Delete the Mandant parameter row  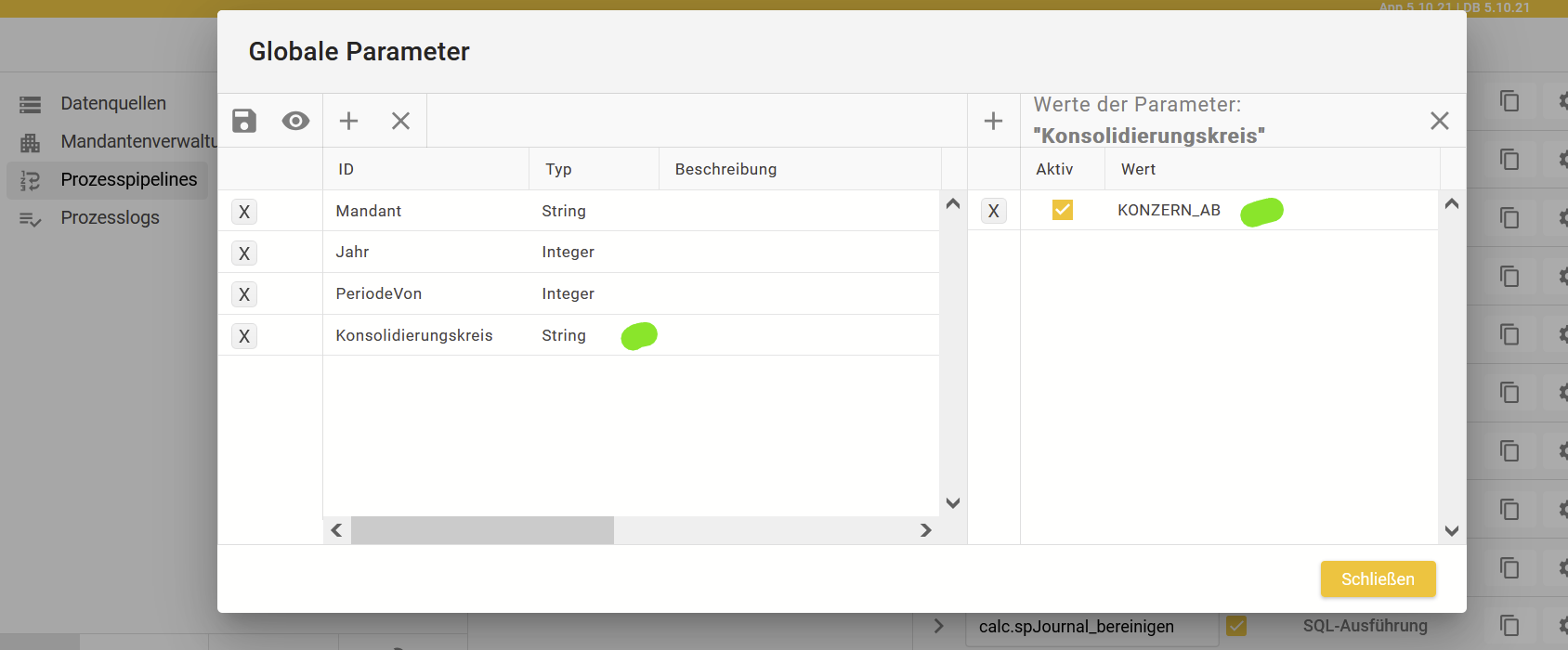[x=244, y=212]
